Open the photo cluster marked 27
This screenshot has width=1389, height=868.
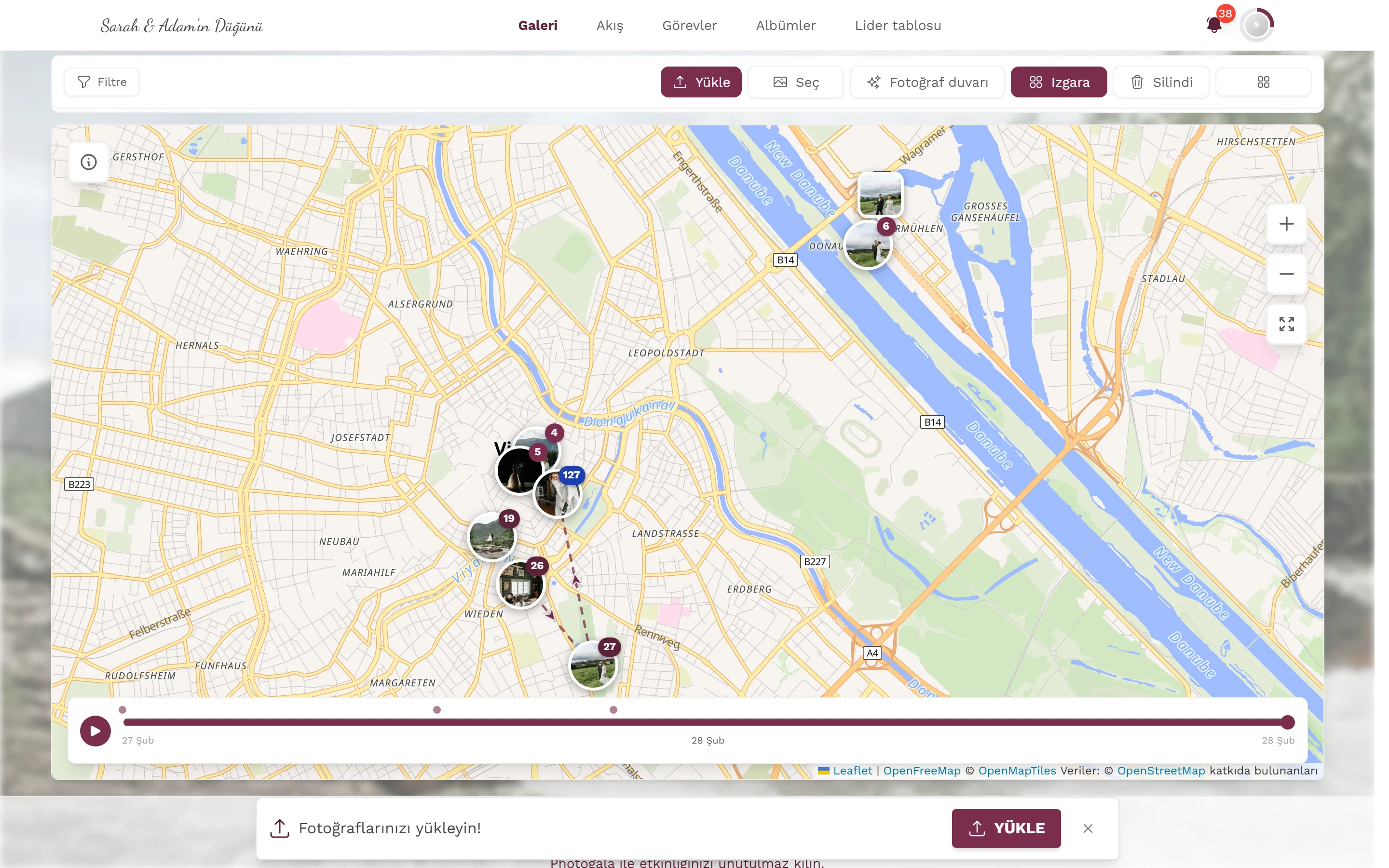click(593, 665)
